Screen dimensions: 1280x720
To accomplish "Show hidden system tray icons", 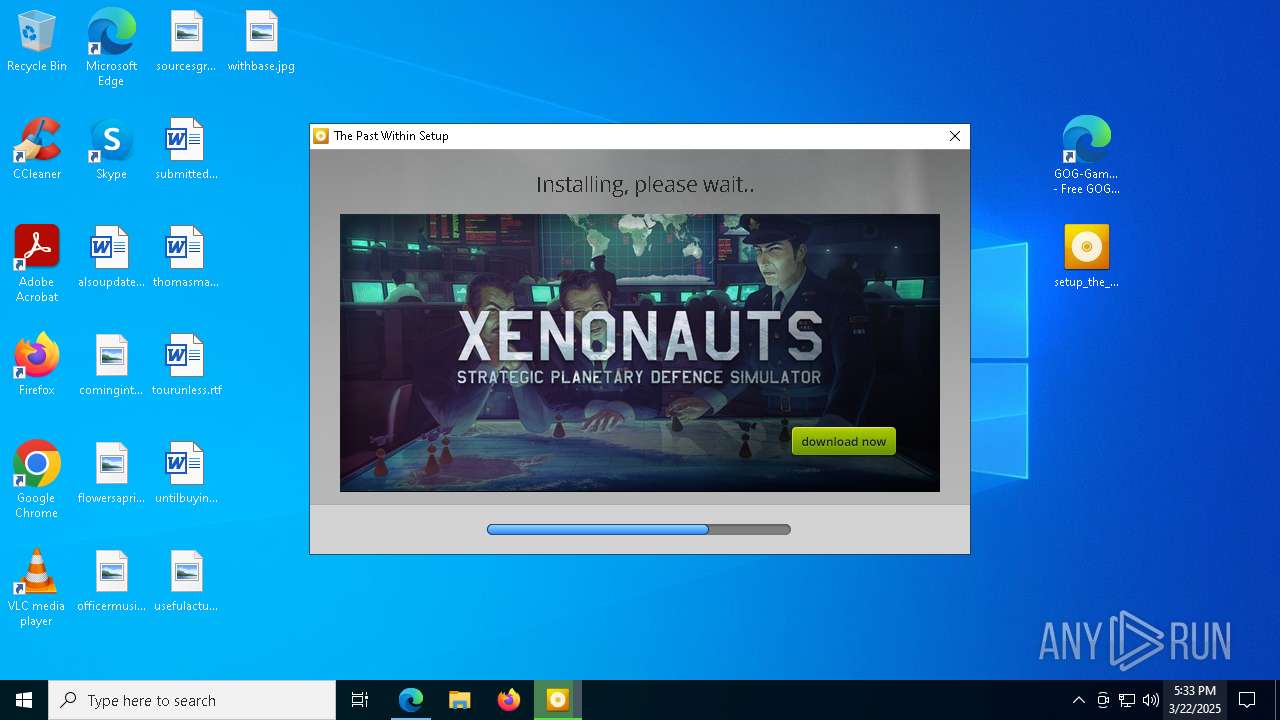I will [x=1078, y=700].
